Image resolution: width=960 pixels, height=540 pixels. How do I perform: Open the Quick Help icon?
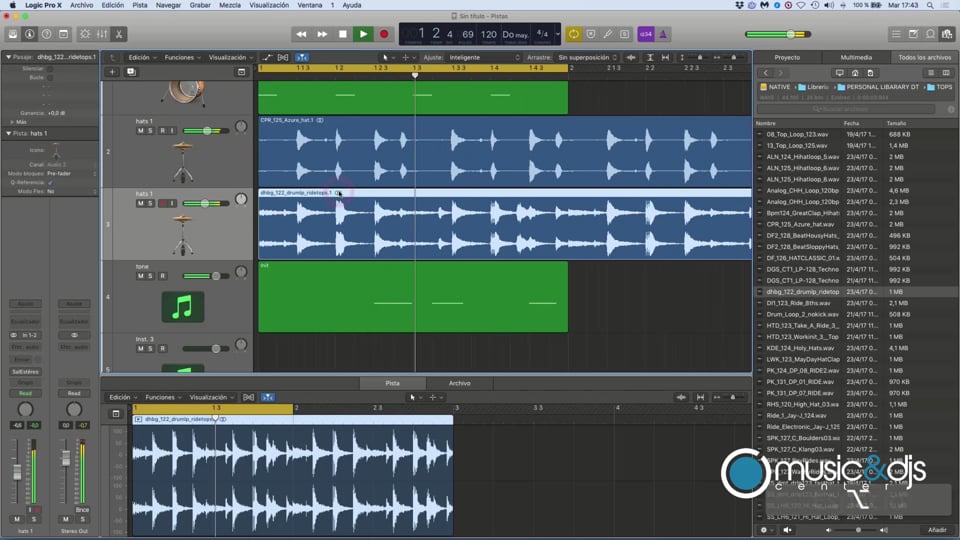[47, 34]
